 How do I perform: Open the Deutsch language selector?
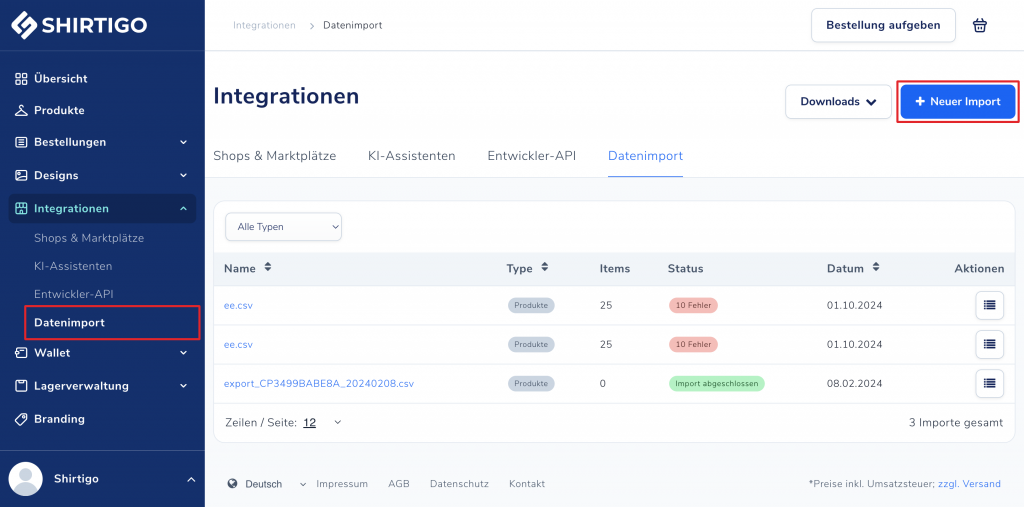tap(267, 484)
